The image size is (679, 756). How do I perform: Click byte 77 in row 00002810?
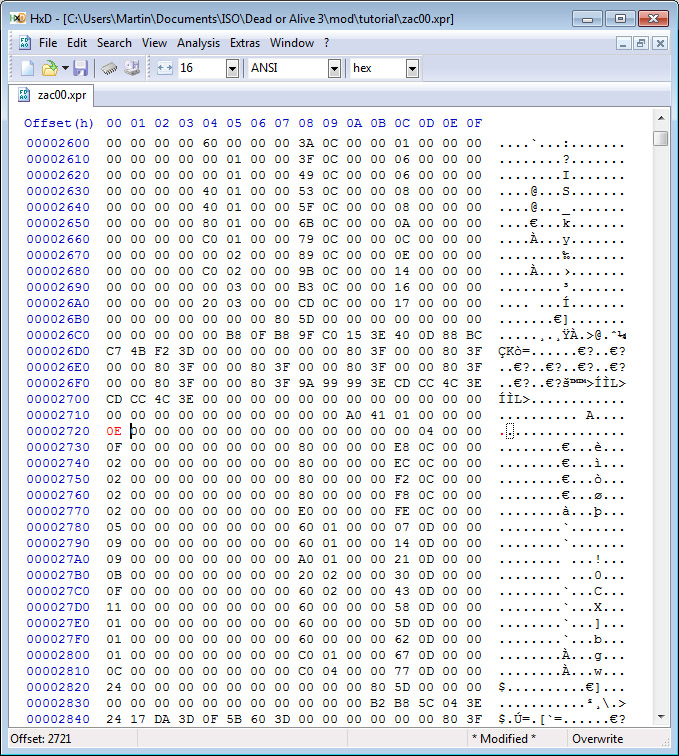[x=402, y=671]
